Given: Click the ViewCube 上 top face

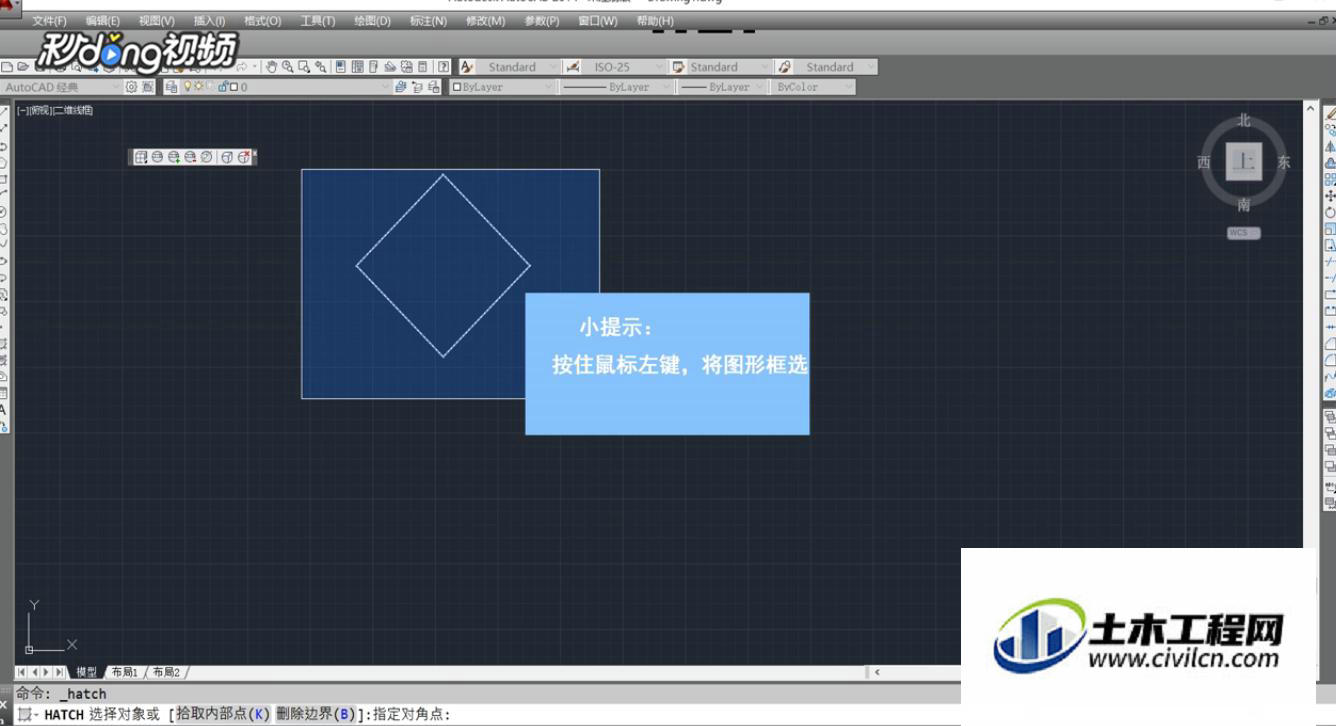Looking at the screenshot, I should 1243,162.
